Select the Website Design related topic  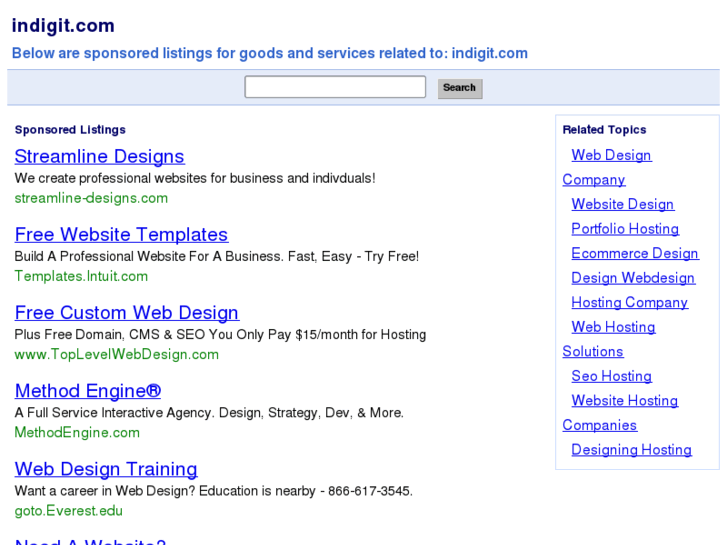(623, 204)
